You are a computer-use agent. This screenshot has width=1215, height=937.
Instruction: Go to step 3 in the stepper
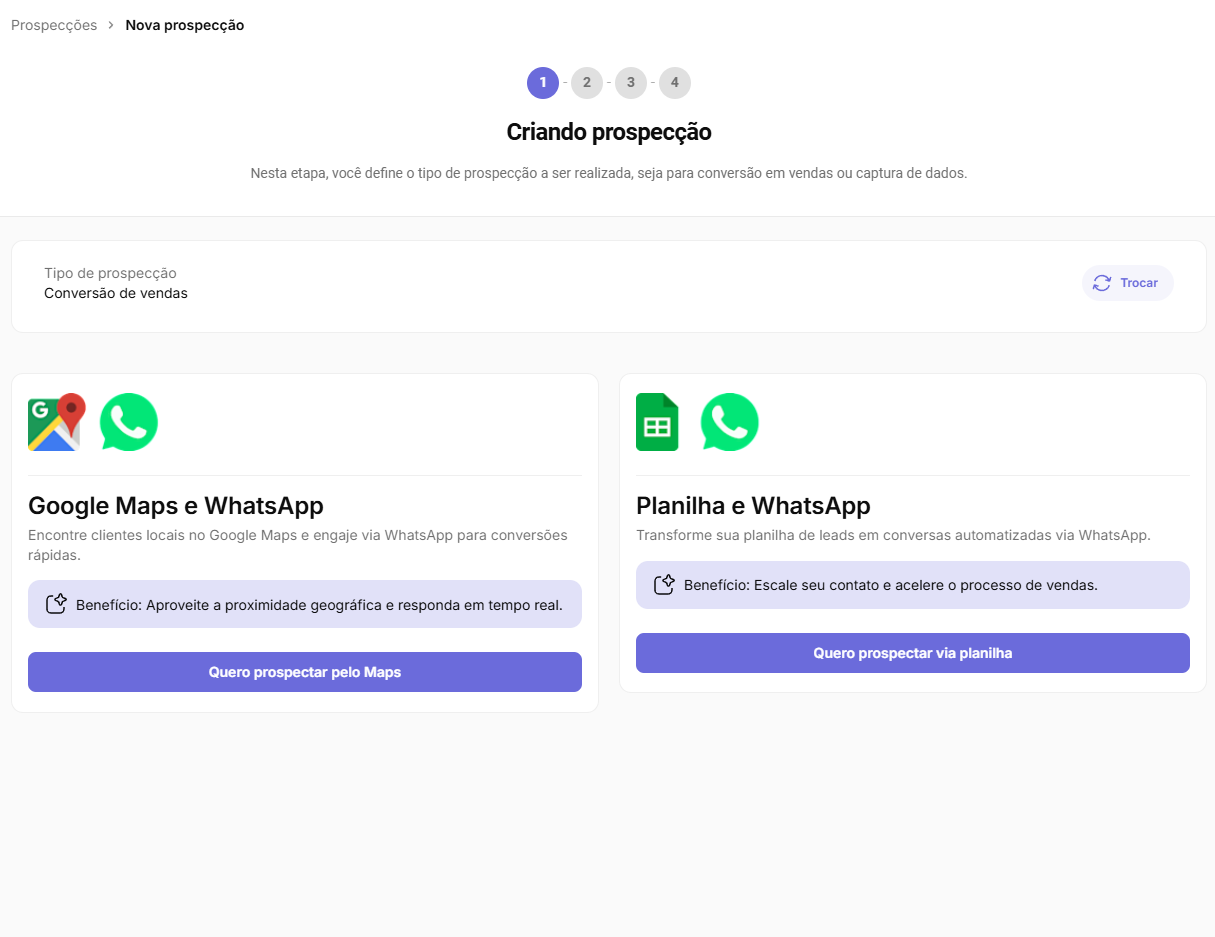click(631, 83)
